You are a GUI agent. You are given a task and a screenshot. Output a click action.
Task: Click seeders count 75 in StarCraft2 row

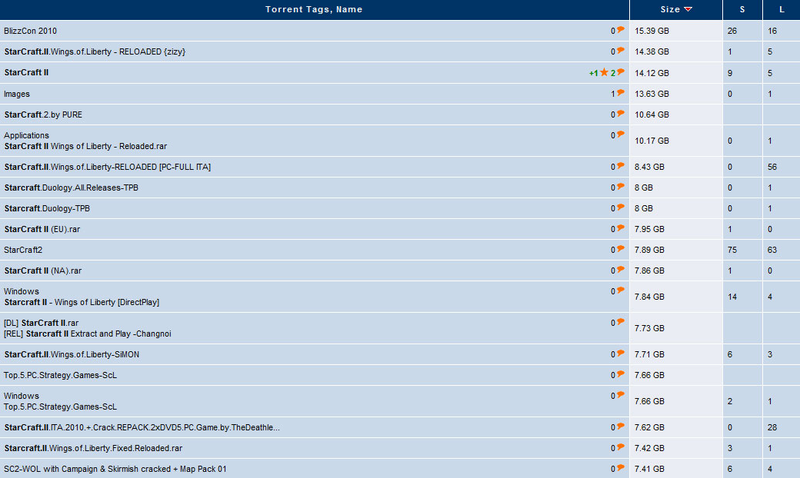732,250
